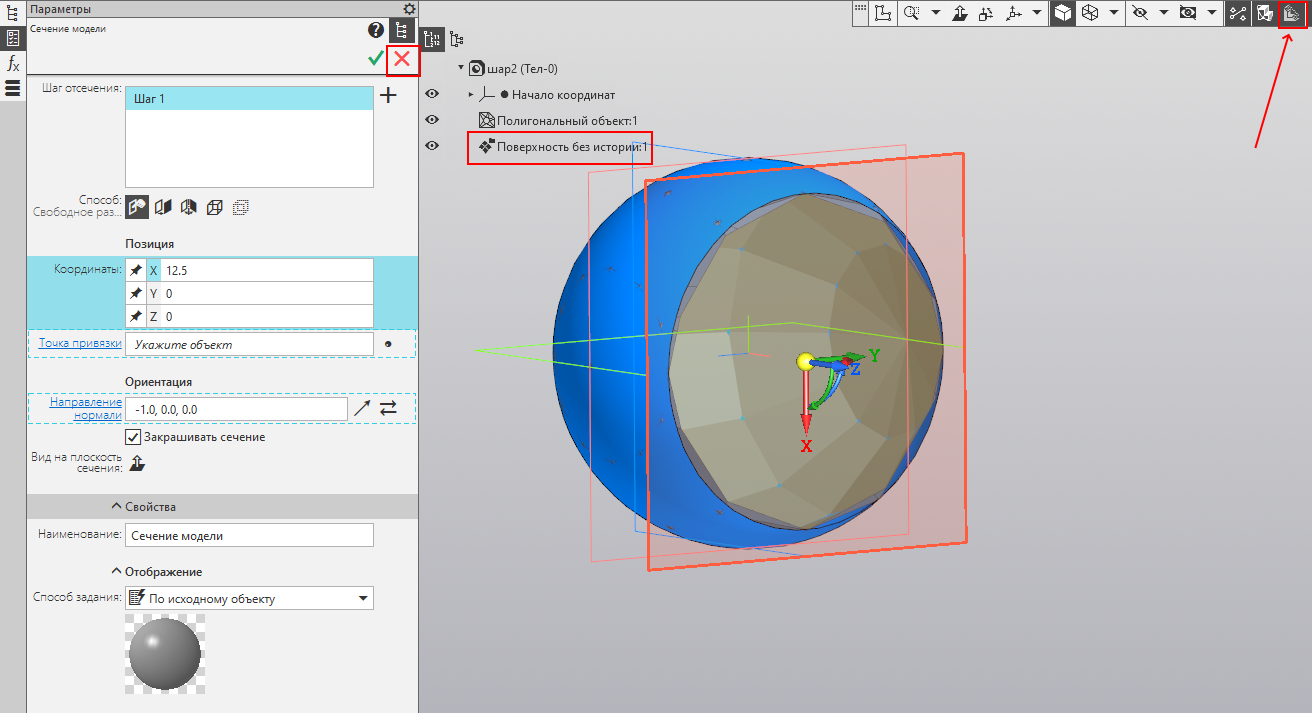Click the red X cancel button
The width and height of the screenshot is (1312, 713).
[402, 59]
